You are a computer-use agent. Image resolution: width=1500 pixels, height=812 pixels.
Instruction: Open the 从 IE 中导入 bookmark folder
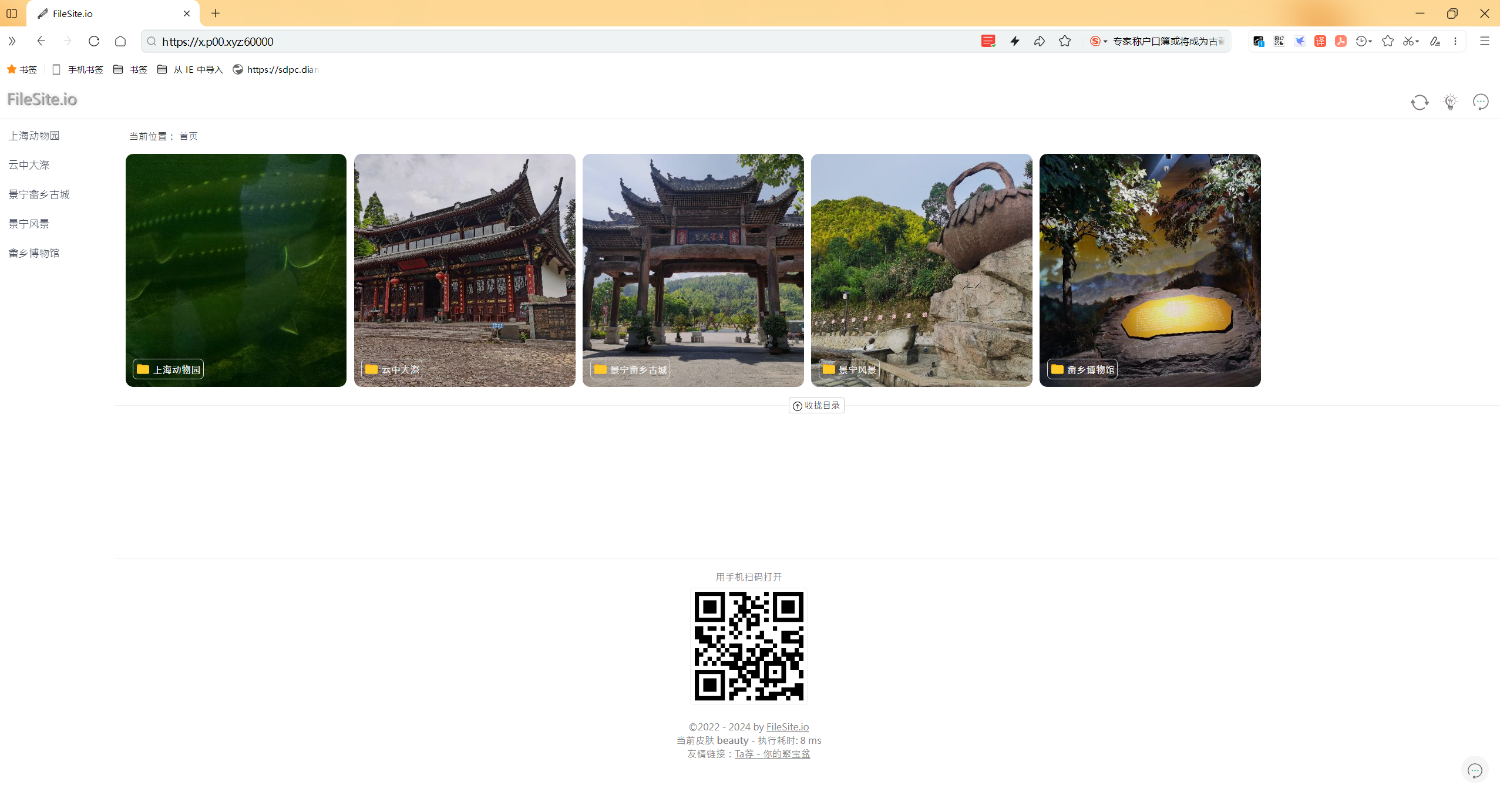[190, 70]
